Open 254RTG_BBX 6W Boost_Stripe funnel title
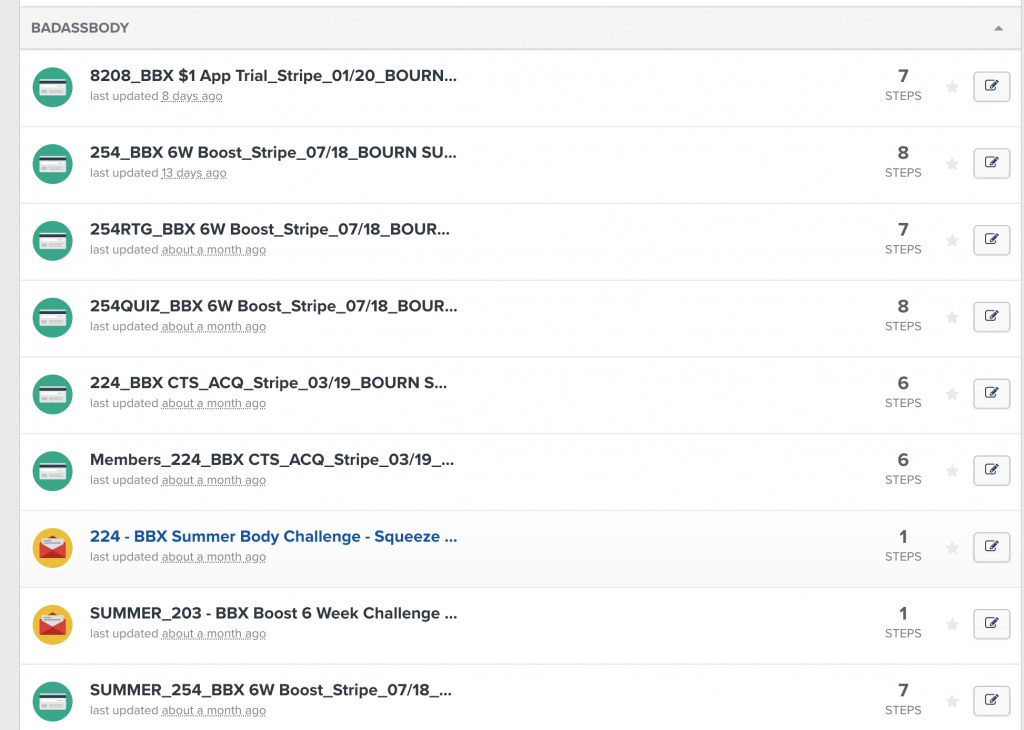Image resolution: width=1024 pixels, height=730 pixels. pyautogui.click(x=270, y=230)
